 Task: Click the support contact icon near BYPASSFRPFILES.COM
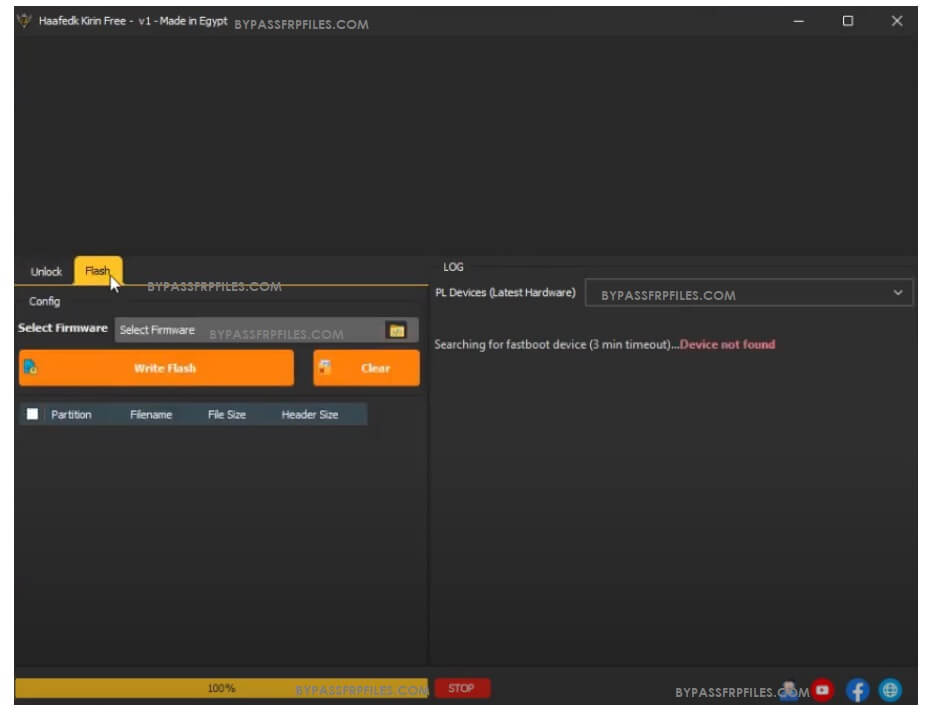(x=788, y=688)
